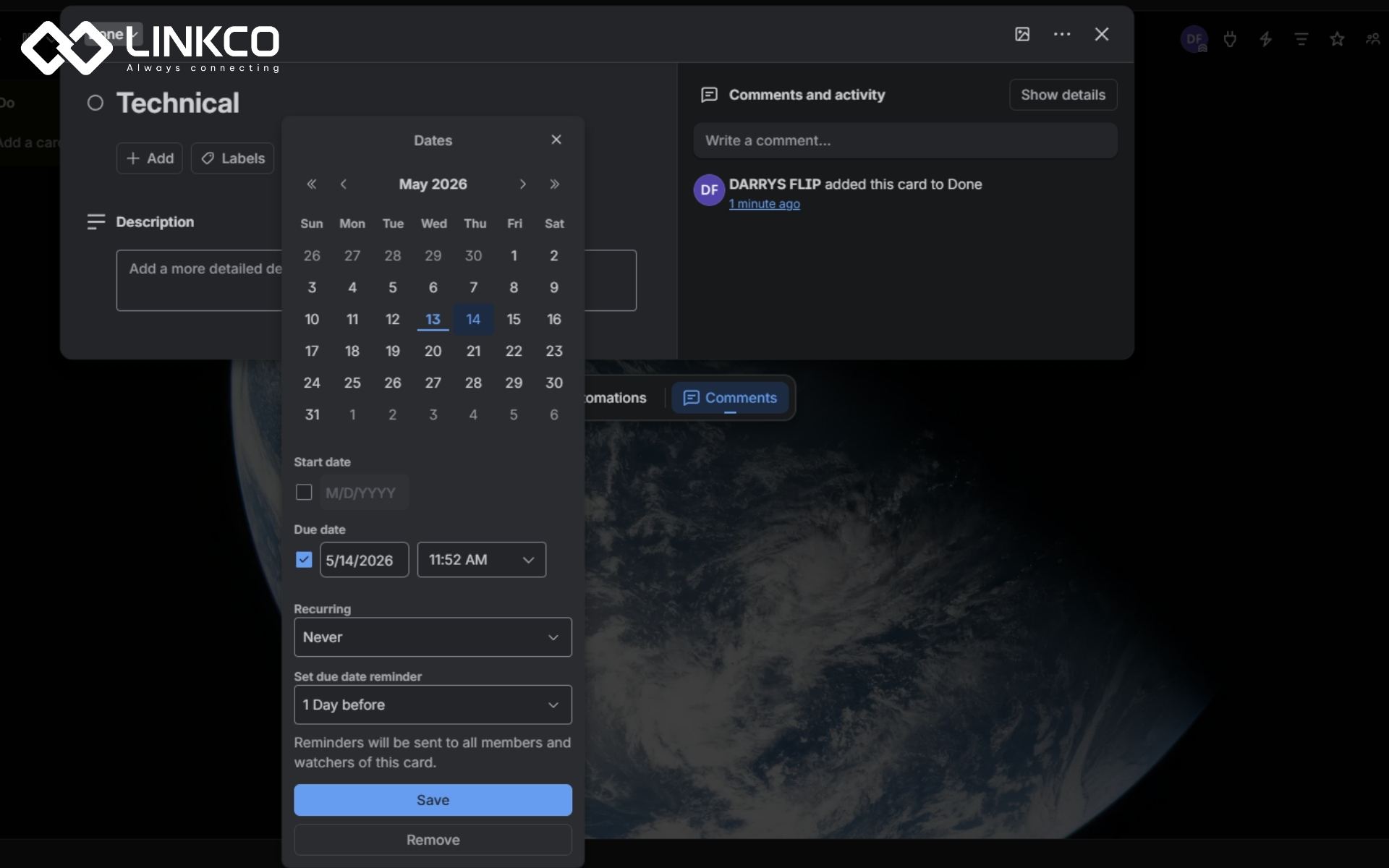Click Show details button
Screen dimensions: 1389x868
[1063, 95]
